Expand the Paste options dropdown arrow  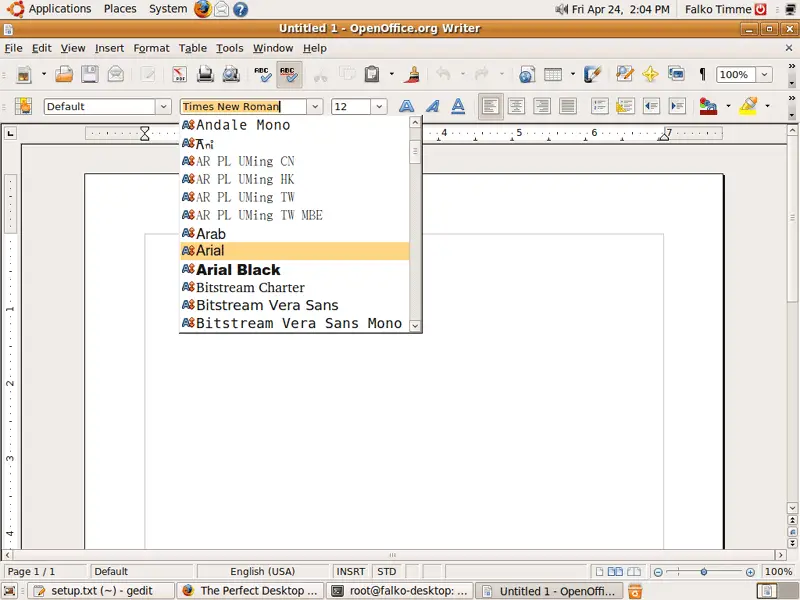tap(392, 74)
